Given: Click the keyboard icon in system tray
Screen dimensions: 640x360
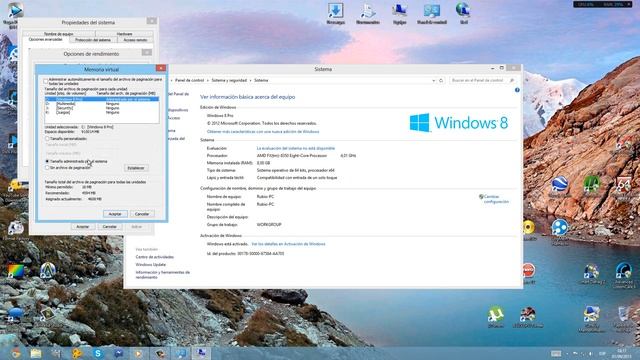Looking at the screenshot, I should 556,353.
